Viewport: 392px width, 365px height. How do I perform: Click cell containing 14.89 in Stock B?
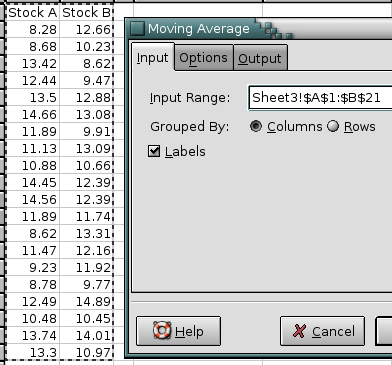point(86,301)
